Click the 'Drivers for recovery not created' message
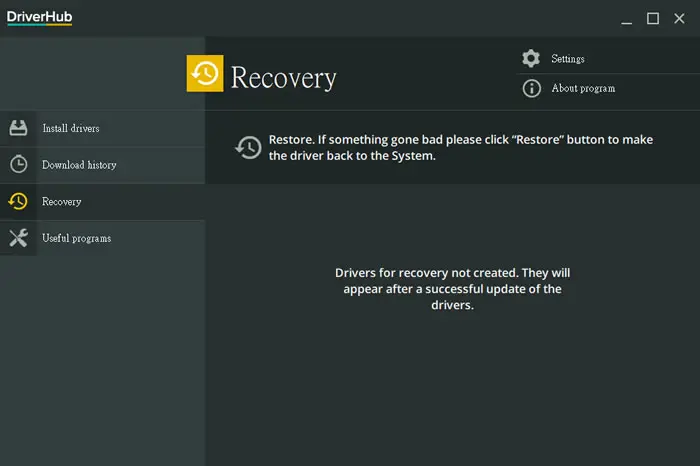 tap(452, 289)
